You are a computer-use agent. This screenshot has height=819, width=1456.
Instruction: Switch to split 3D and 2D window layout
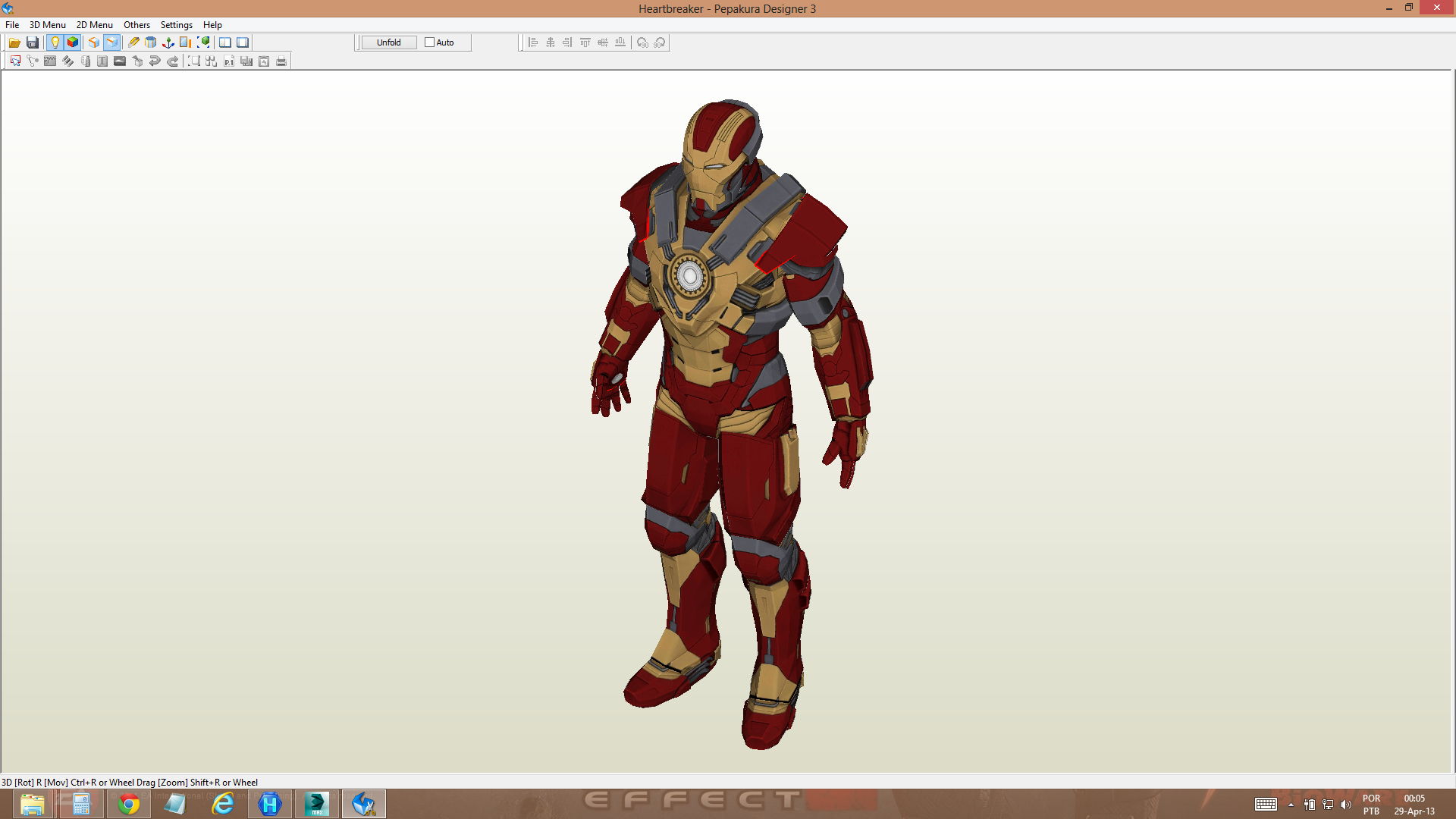coord(225,42)
